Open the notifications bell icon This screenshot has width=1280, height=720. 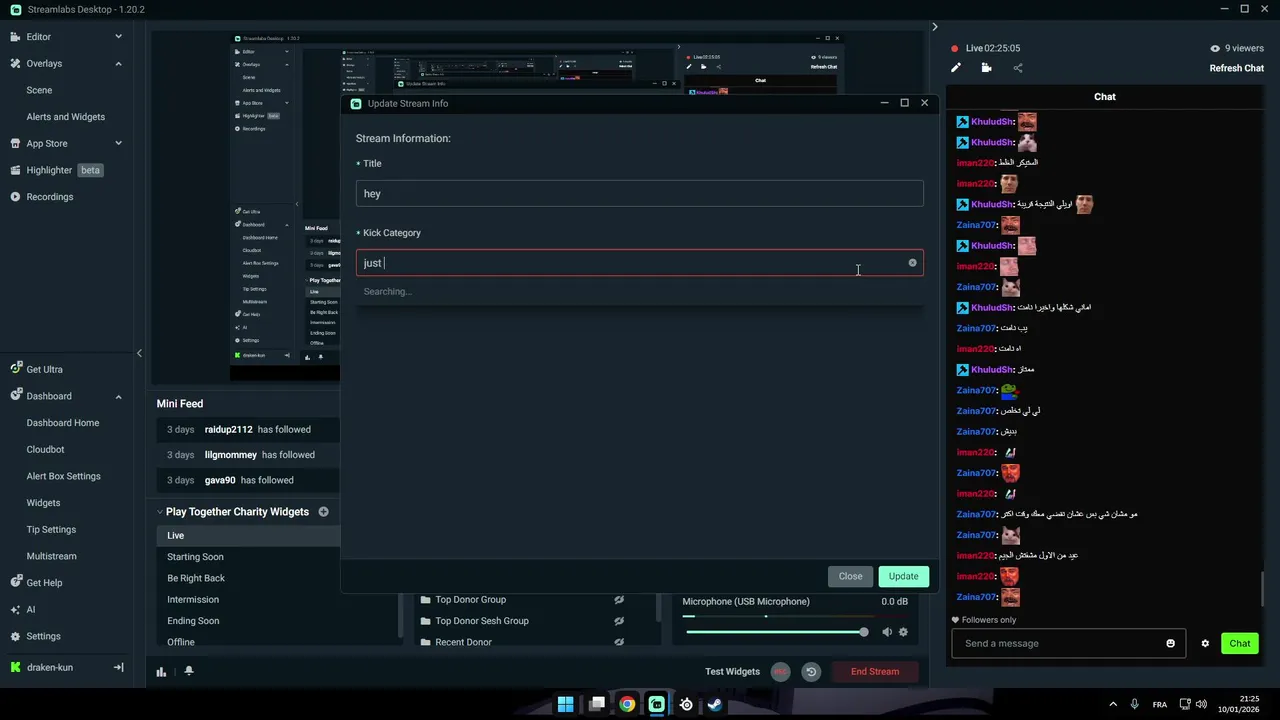click(189, 672)
